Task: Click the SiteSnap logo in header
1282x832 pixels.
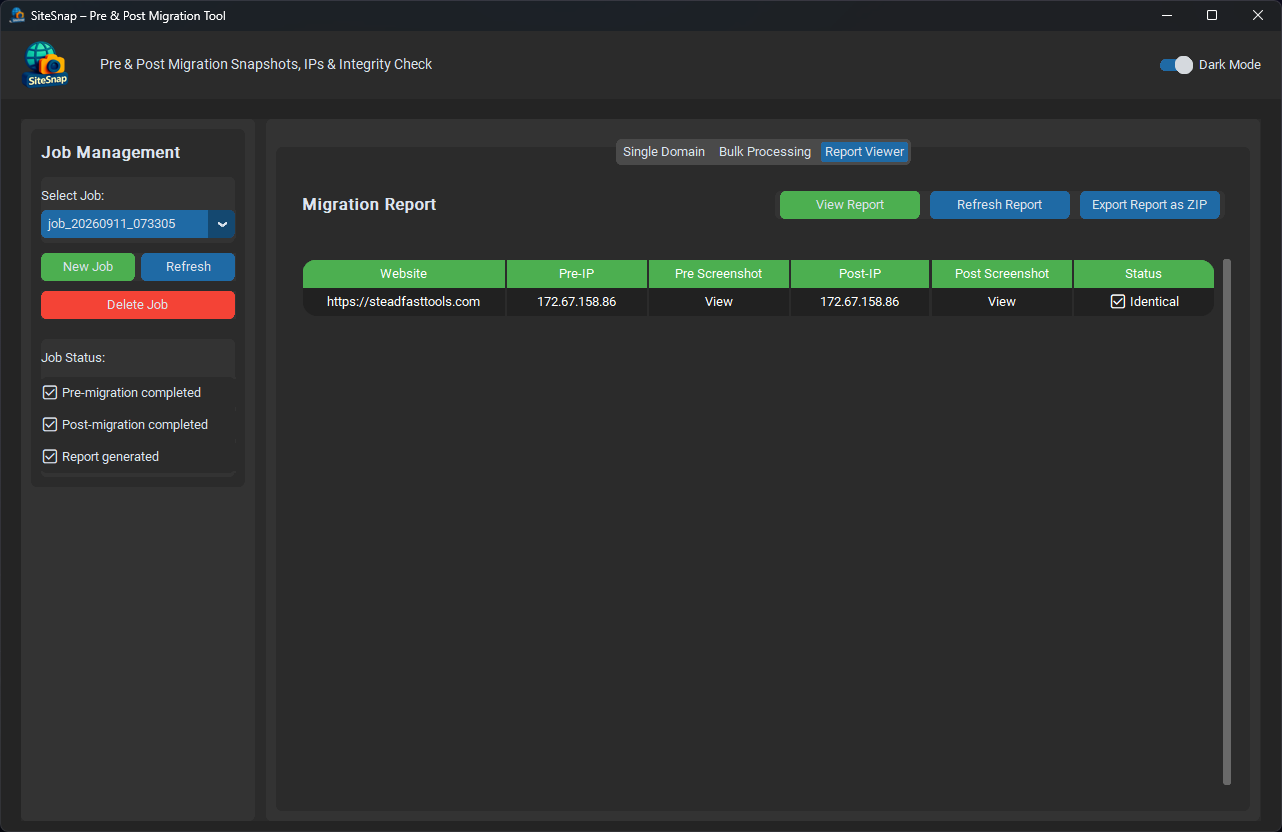Action: pyautogui.click(x=46, y=65)
